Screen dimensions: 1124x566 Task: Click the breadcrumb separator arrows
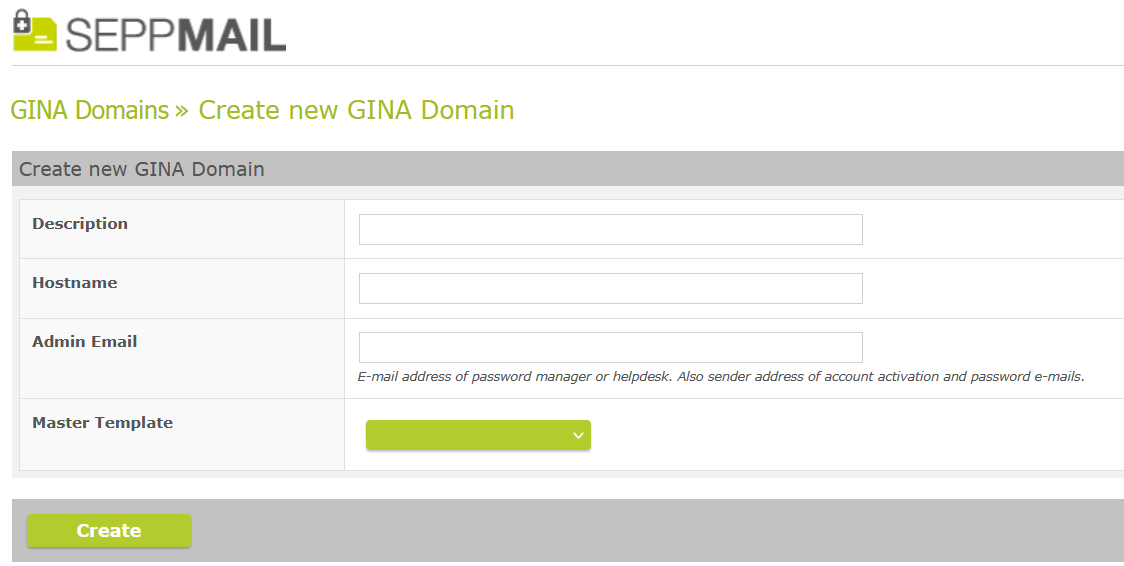pyautogui.click(x=182, y=110)
